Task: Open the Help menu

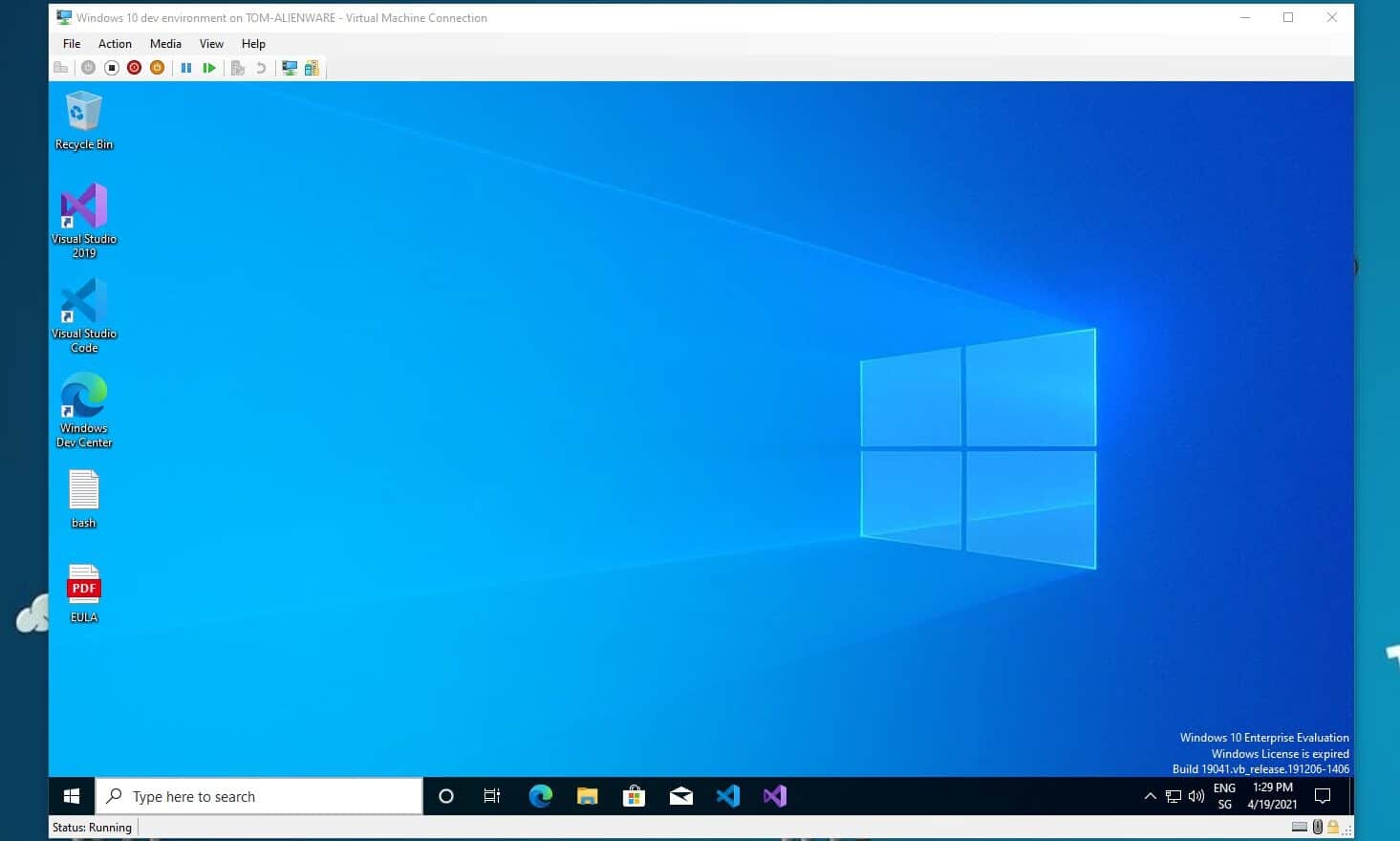Action: pos(253,44)
